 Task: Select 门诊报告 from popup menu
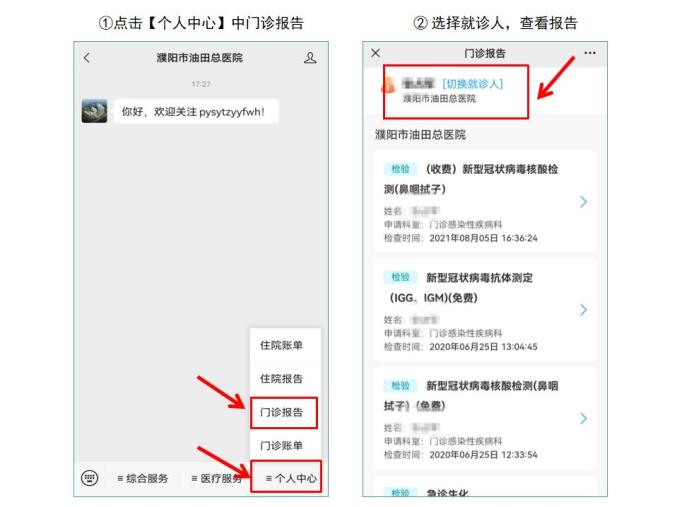coord(282,412)
